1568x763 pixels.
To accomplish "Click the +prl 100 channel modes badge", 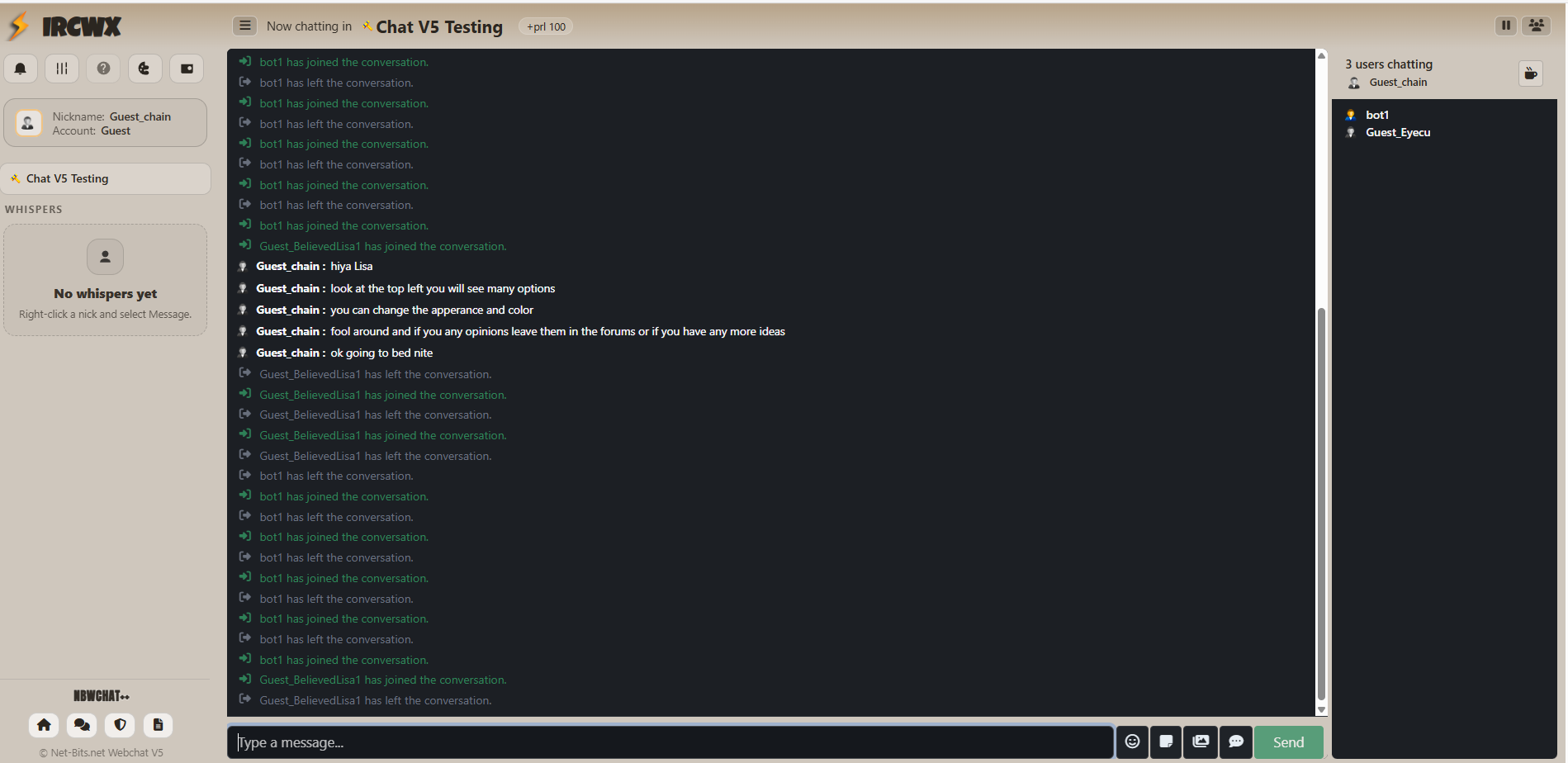I will [x=546, y=26].
